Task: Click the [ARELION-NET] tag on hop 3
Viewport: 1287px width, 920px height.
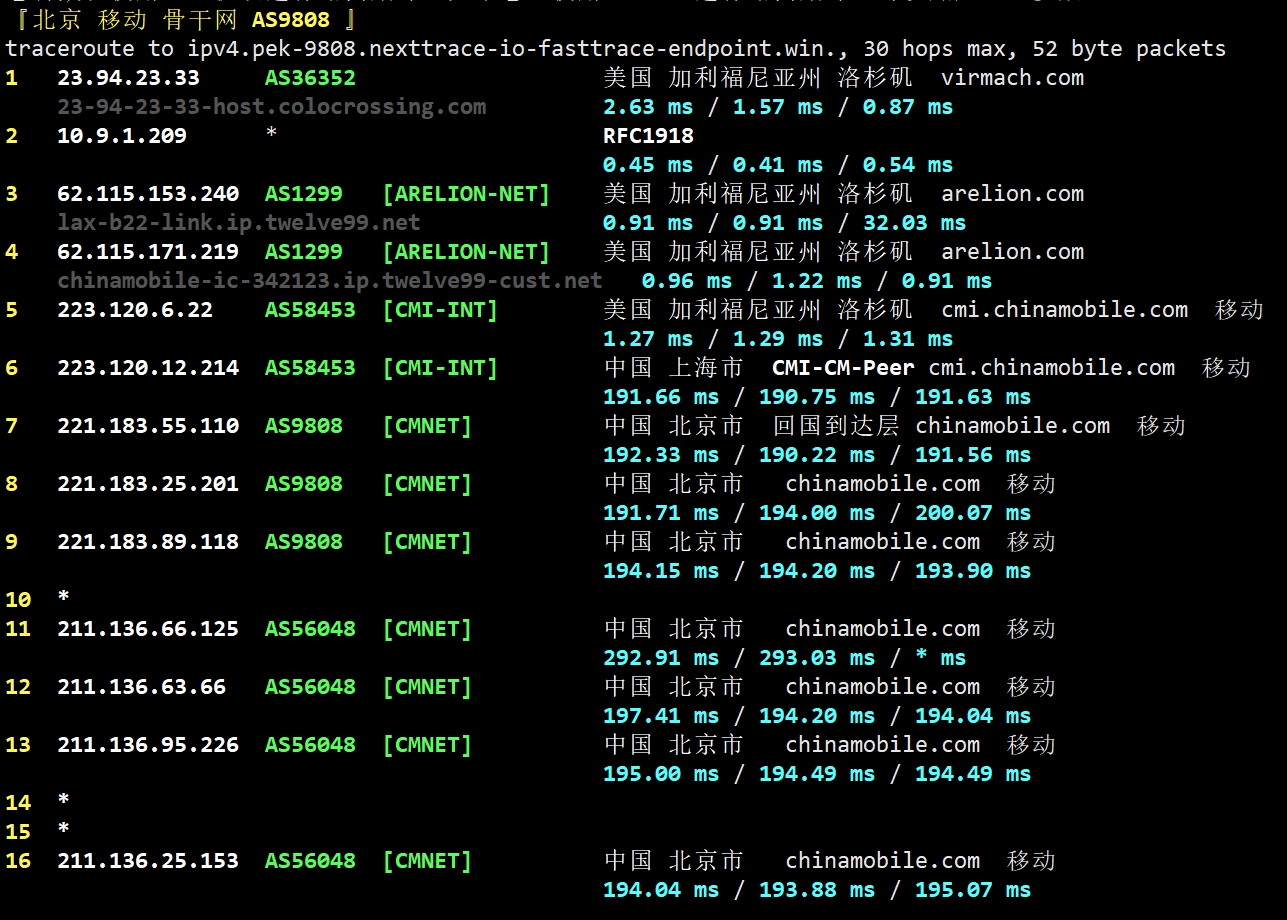Action: pos(466,194)
